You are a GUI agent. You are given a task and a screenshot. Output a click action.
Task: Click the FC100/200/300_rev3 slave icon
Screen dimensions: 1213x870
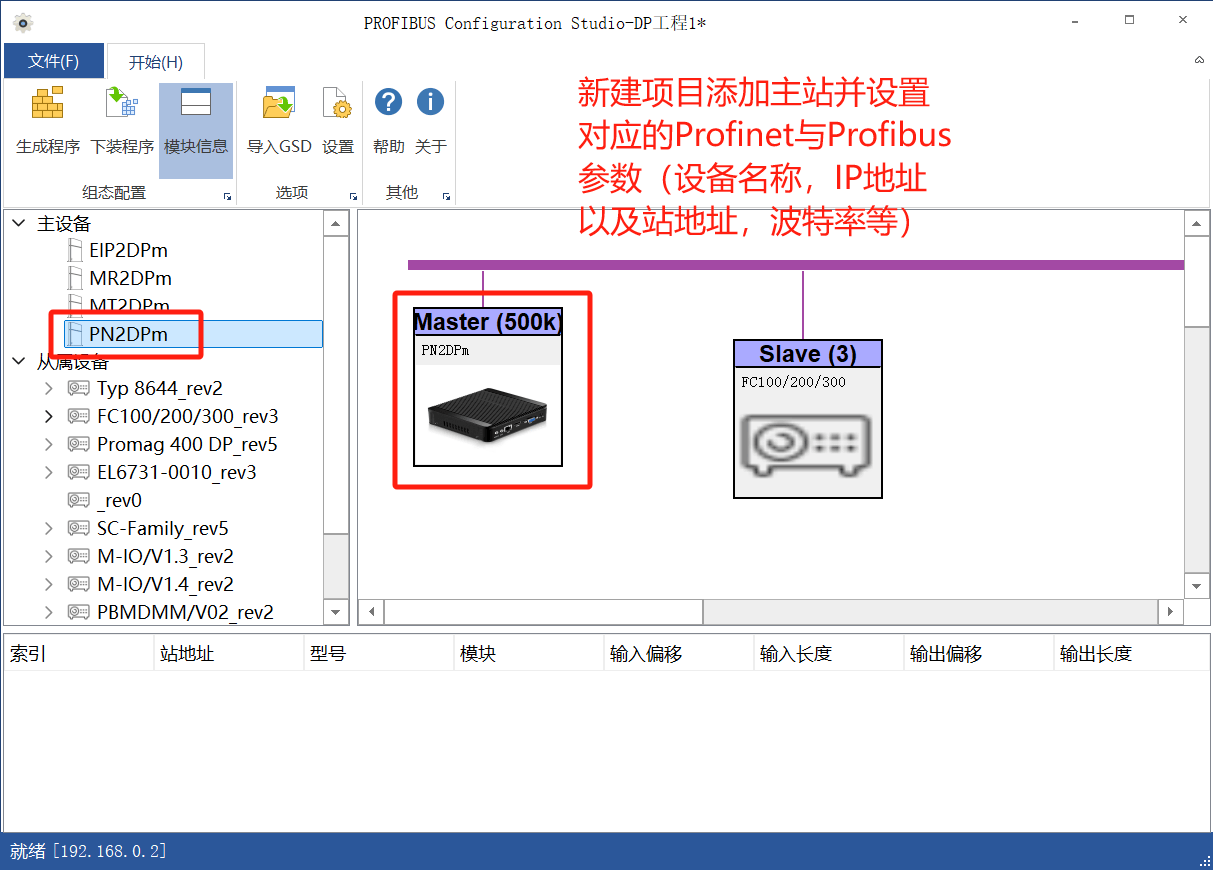point(78,416)
